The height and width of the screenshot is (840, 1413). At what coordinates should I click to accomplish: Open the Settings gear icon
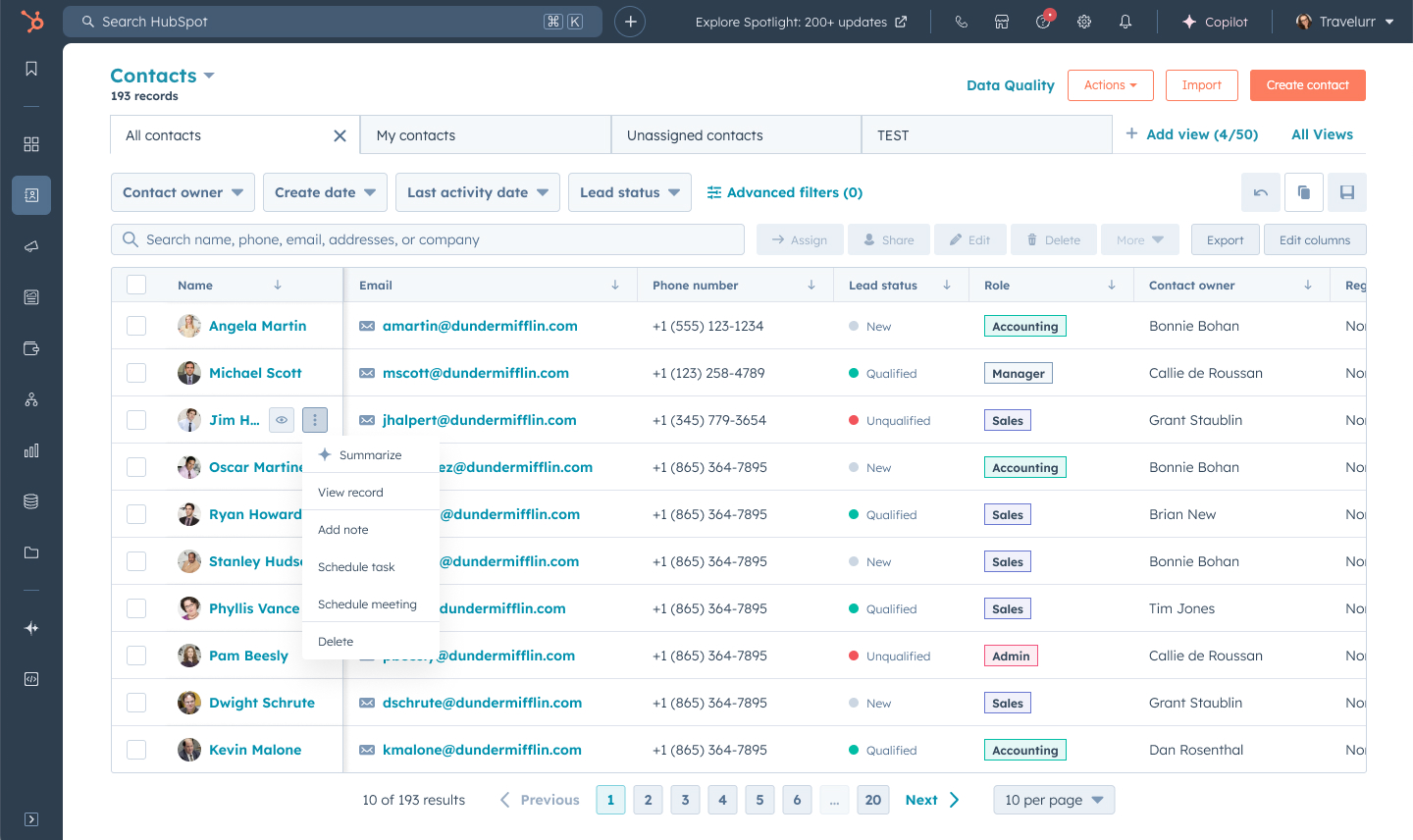[x=1084, y=22]
